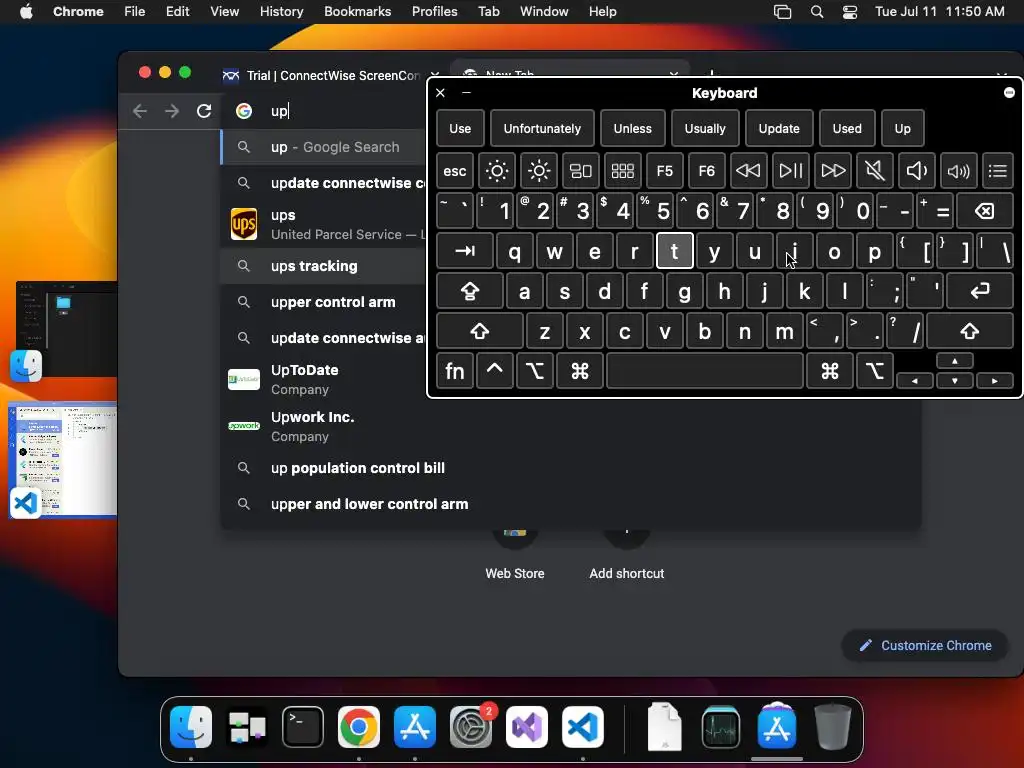Click the left arrow key
The height and width of the screenshot is (768, 1024).
point(914,381)
